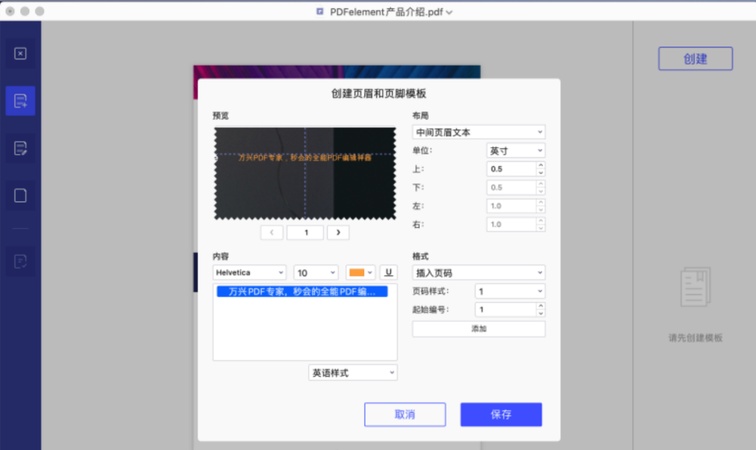Image resolution: width=756 pixels, height=450 pixels.
Task: Click the empty template placeholder icon
Action: tap(695, 287)
